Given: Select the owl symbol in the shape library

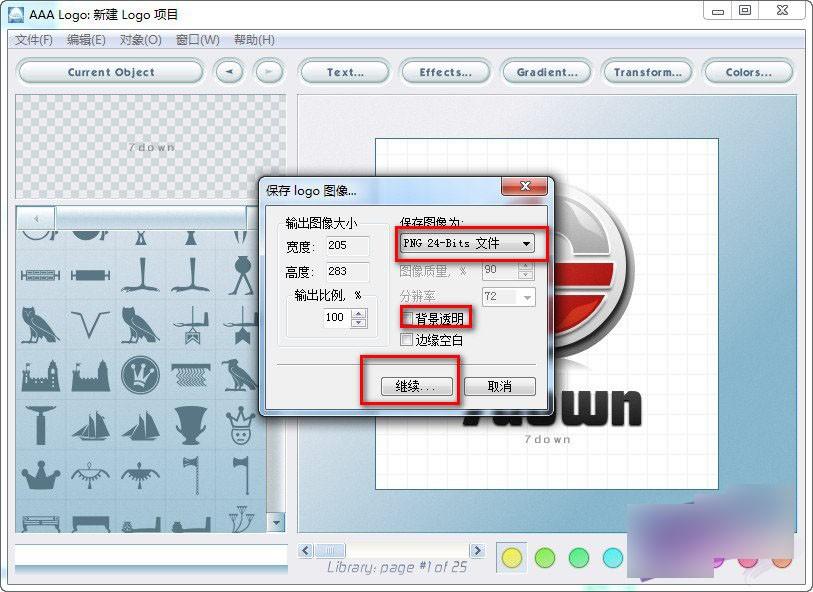Looking at the screenshot, I should pos(38,327).
